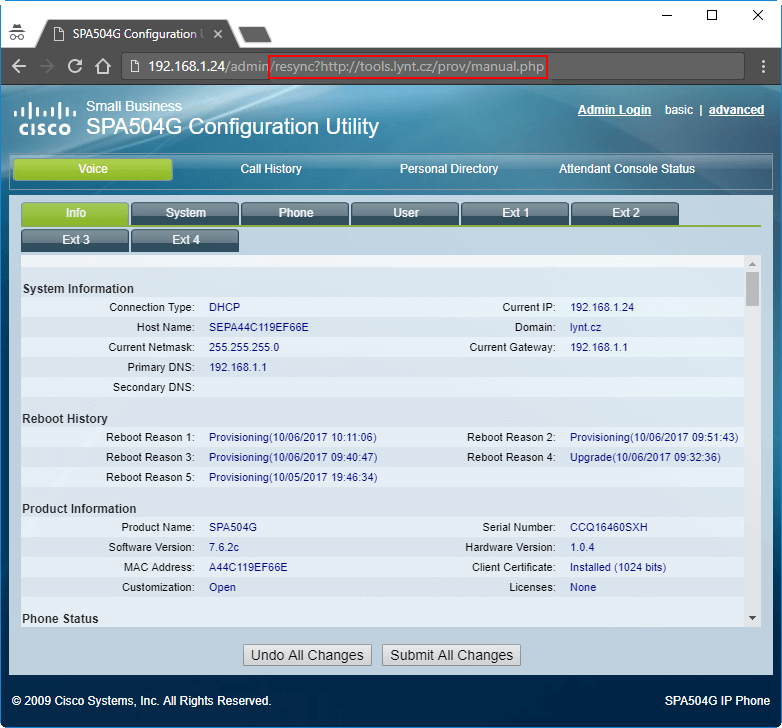Click the Customization value Open
The width and height of the screenshot is (782, 728).
tap(222, 587)
